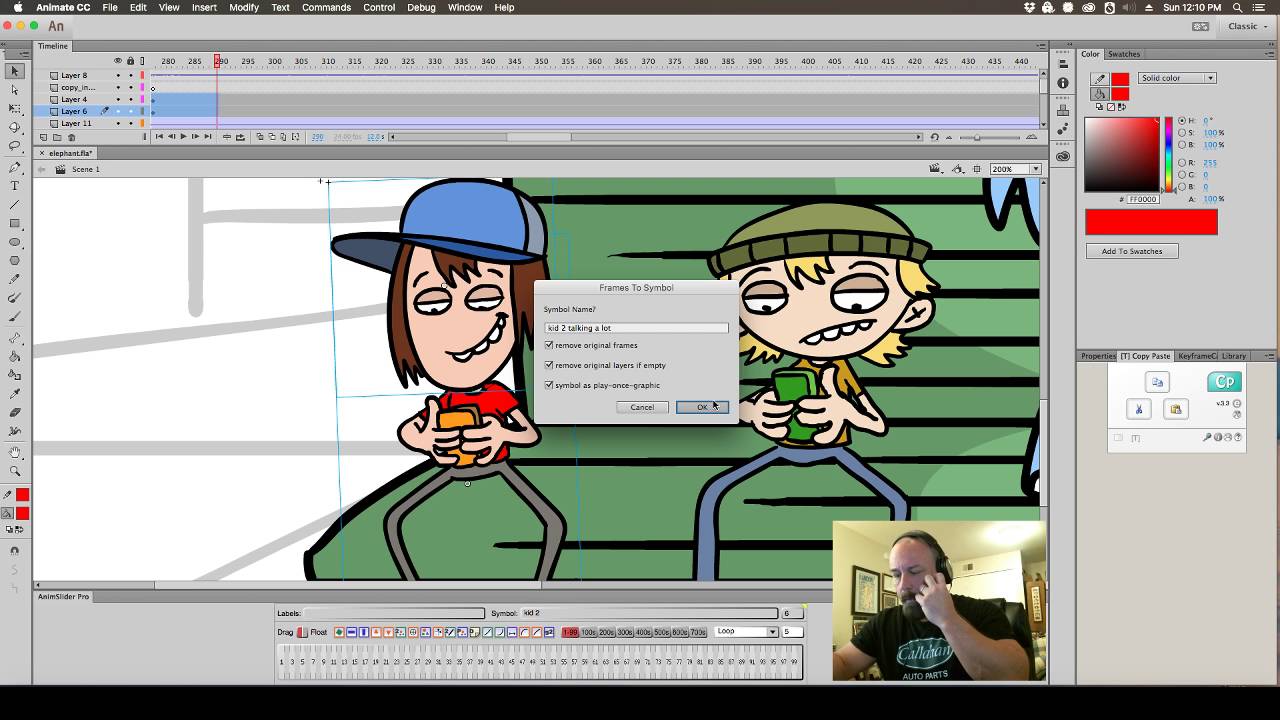This screenshot has height=720, width=1280.
Task: Select the PolyStar tool
Action: tap(15, 261)
